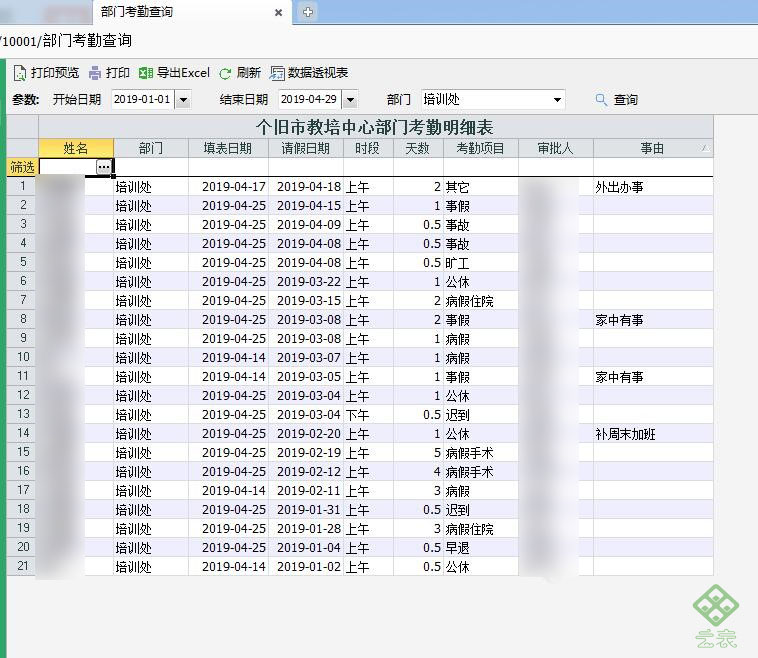Click the 刷新 label
This screenshot has height=658, width=758.
tap(248, 73)
